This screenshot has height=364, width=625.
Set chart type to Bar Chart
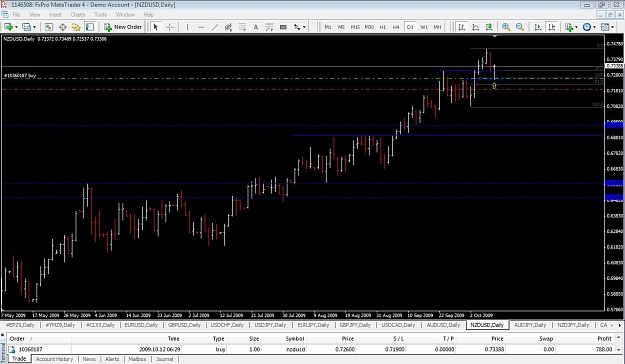[462, 27]
